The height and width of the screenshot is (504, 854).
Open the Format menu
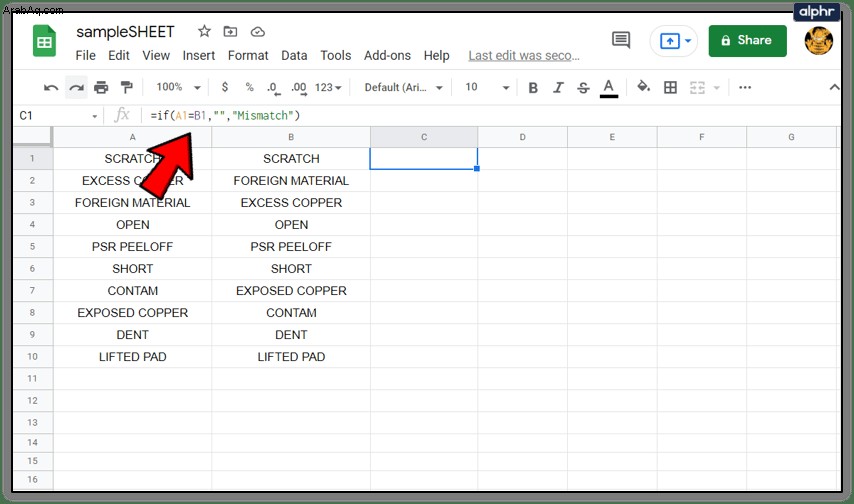coord(248,56)
